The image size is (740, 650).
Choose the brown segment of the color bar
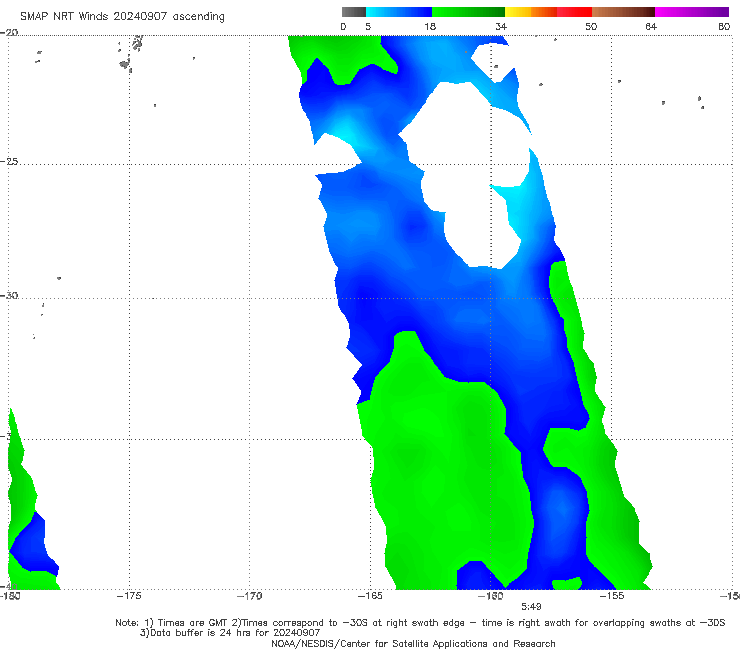(x=623, y=12)
